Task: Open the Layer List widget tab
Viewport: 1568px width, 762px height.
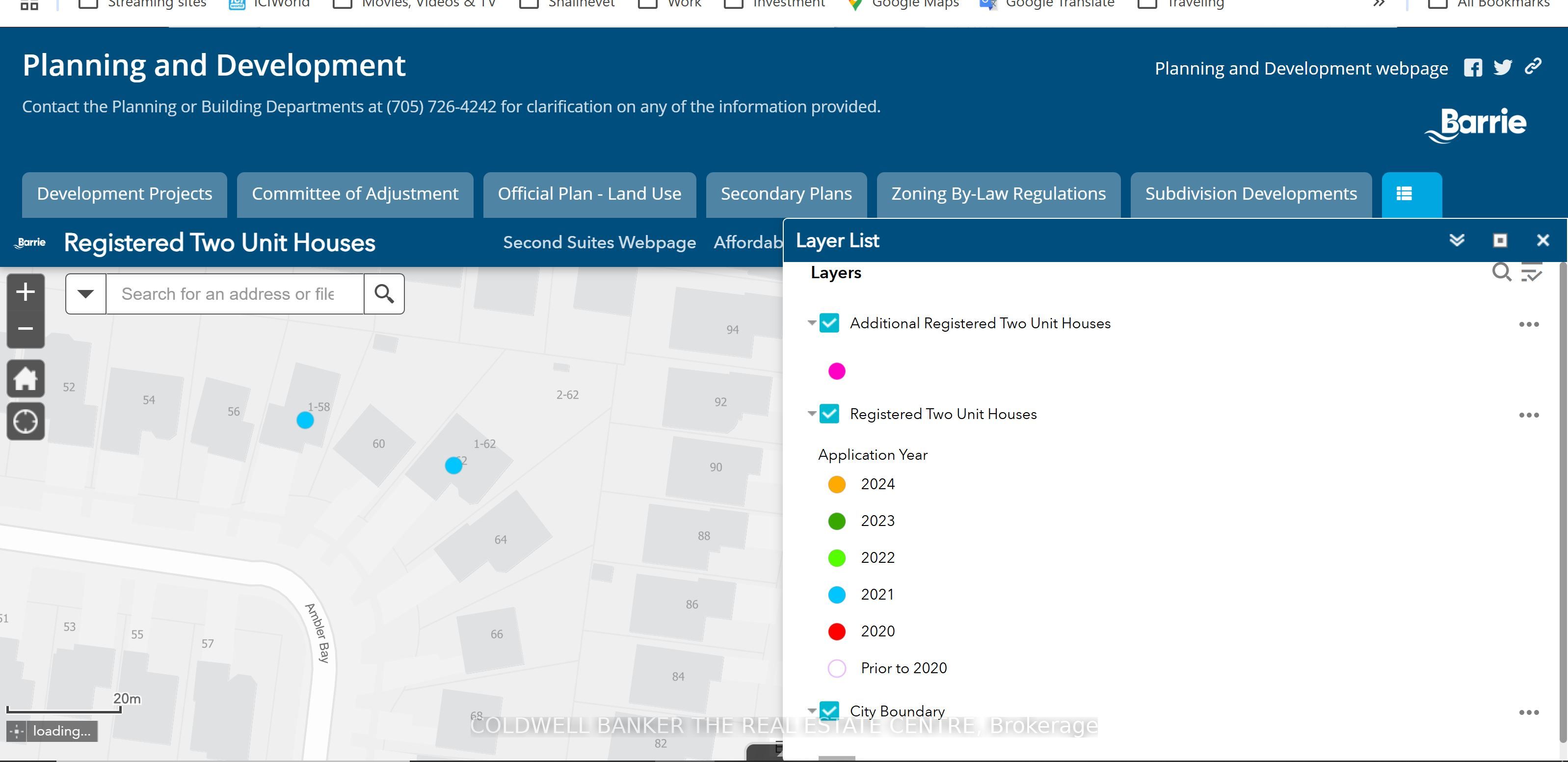Action: (1411, 195)
